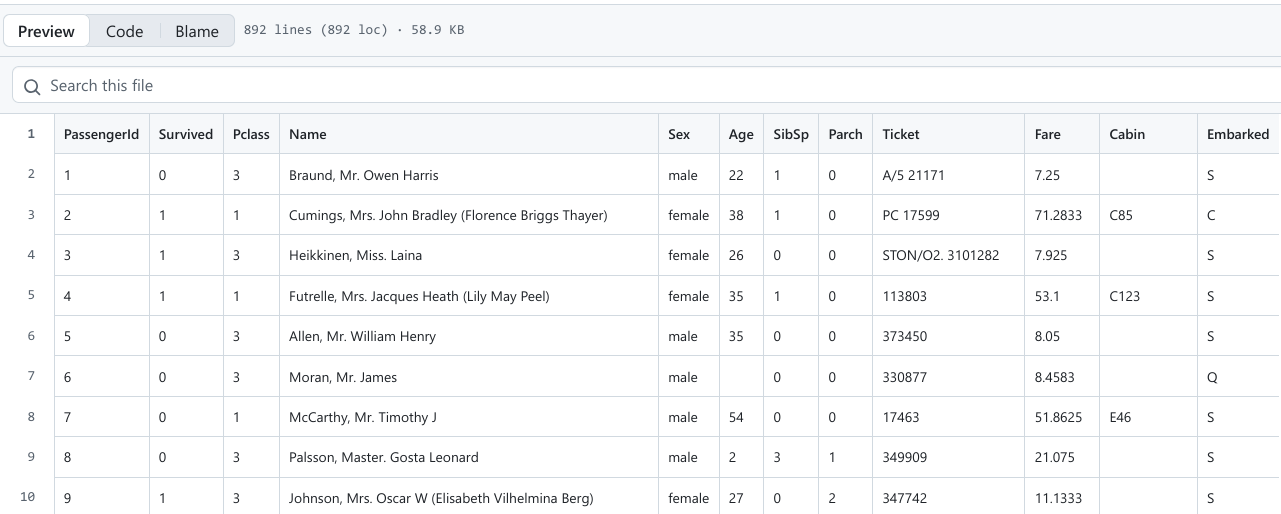1281x514 pixels.
Task: Click the Cabin column header
Action: [1127, 134]
